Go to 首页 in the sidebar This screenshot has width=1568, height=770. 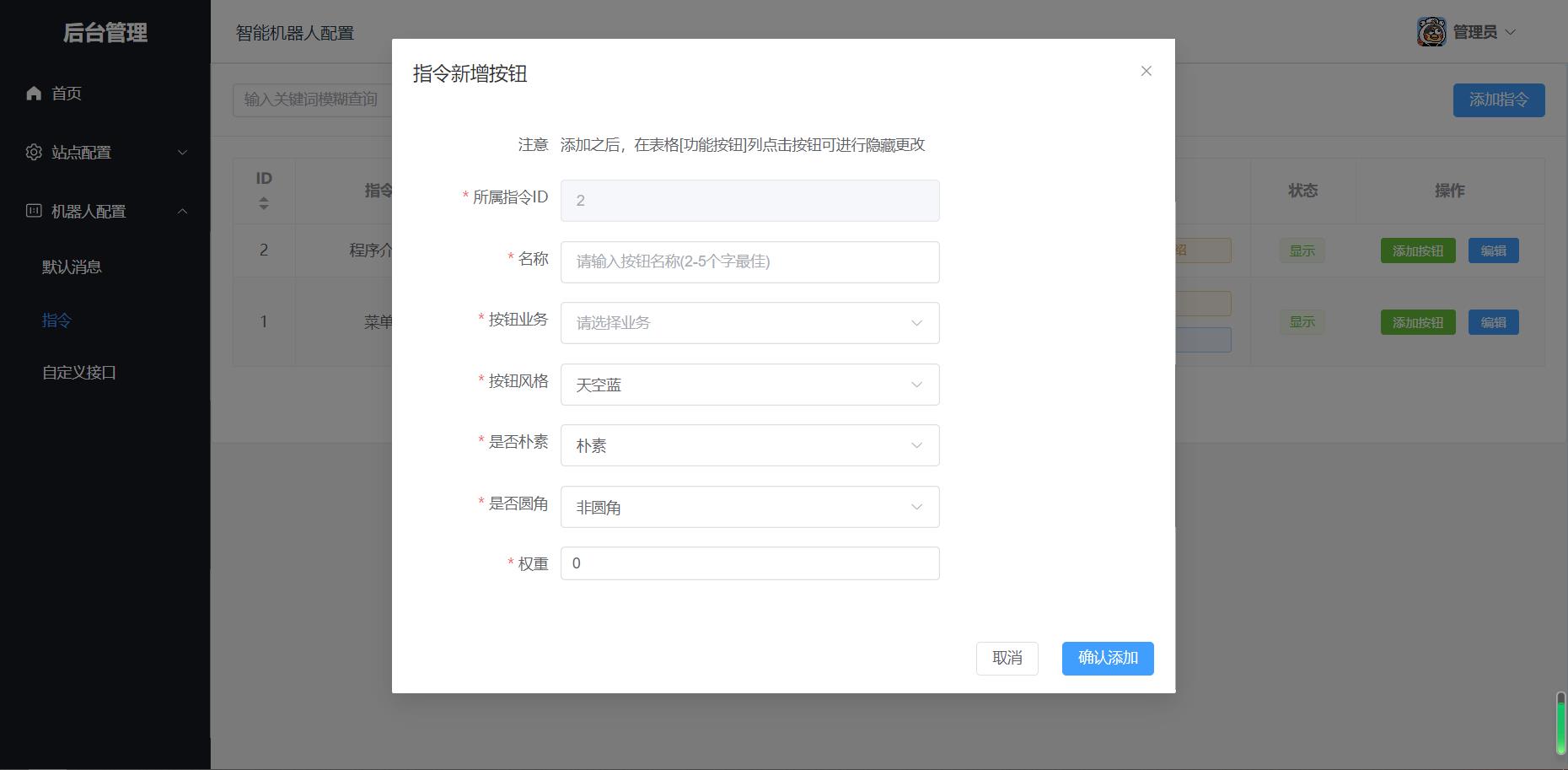click(105, 93)
